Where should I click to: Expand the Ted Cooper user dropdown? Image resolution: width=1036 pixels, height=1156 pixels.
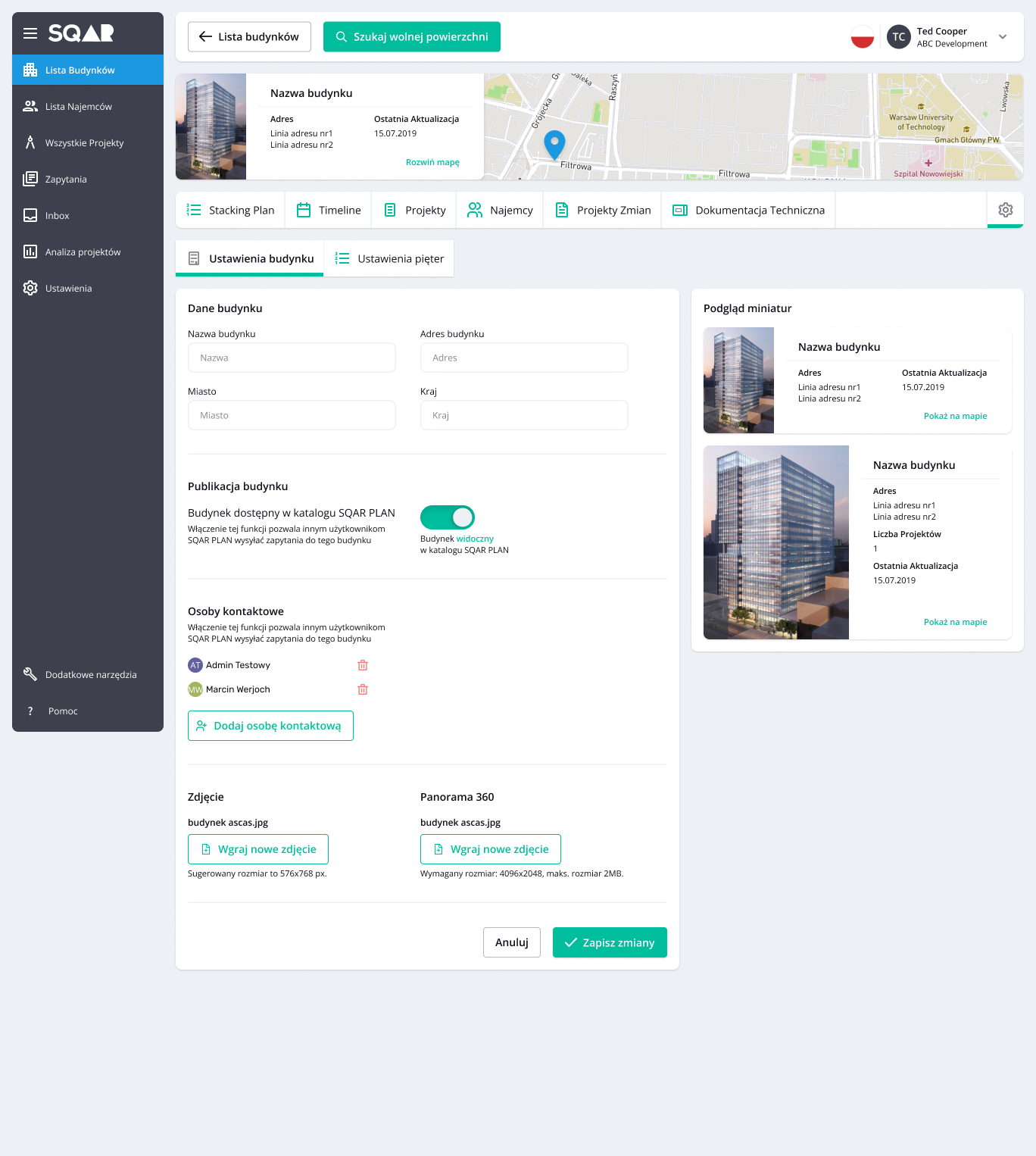point(1003,37)
